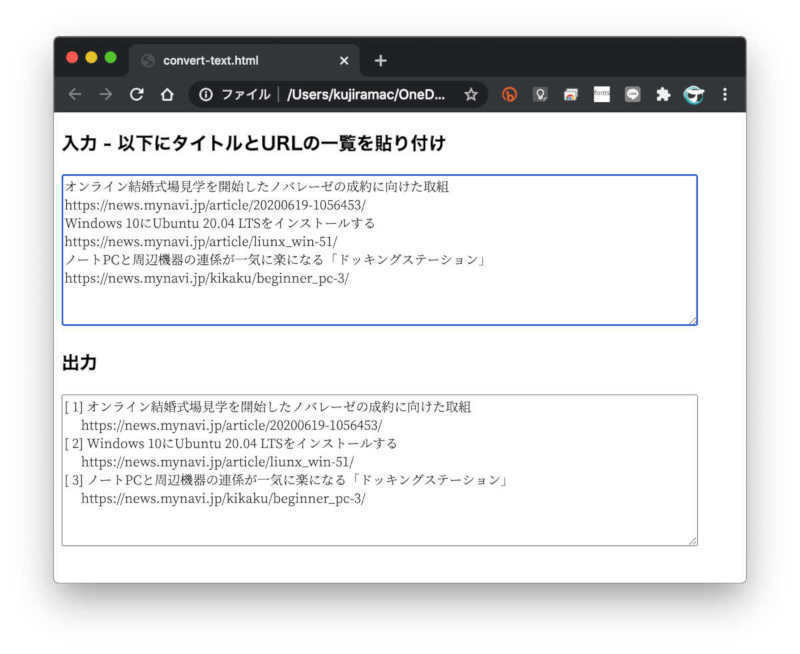Viewport: 800px width, 654px height.
Task: Click the output textarea resize handle
Action: pos(692,541)
